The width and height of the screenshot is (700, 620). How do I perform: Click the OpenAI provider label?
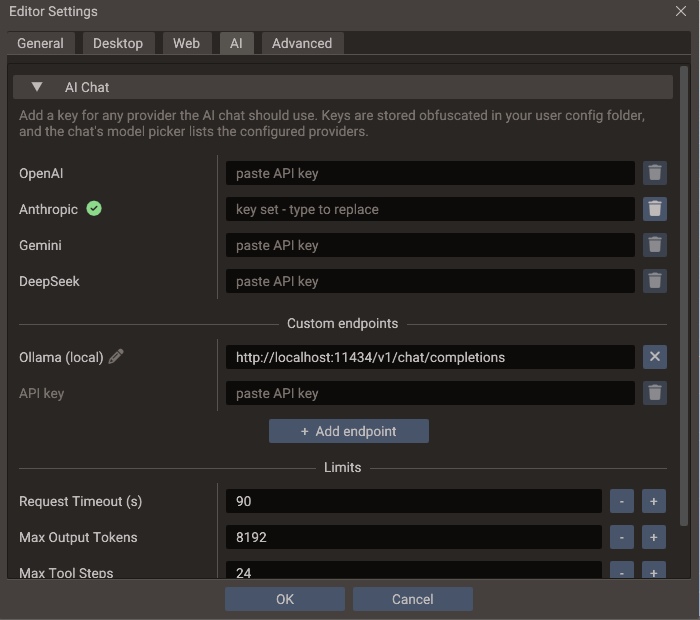[x=41, y=173]
